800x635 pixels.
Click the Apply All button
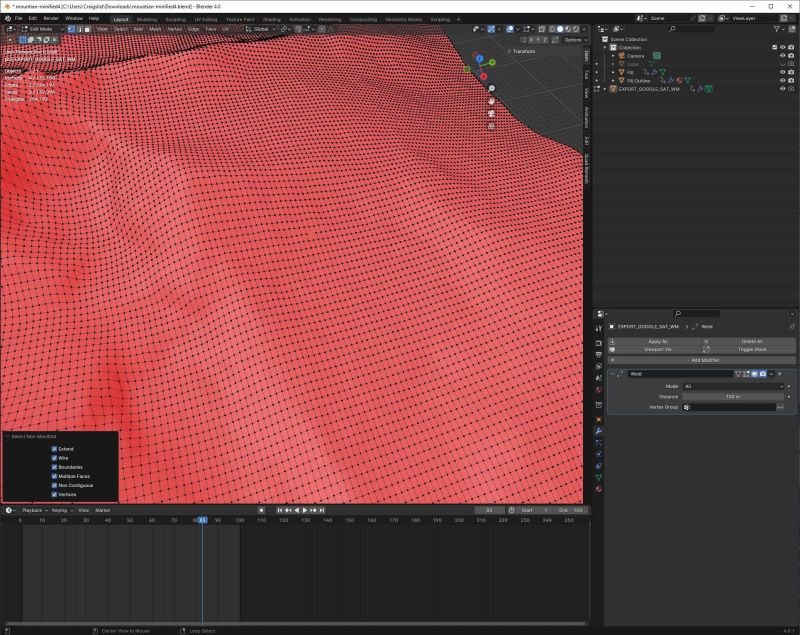click(654, 341)
